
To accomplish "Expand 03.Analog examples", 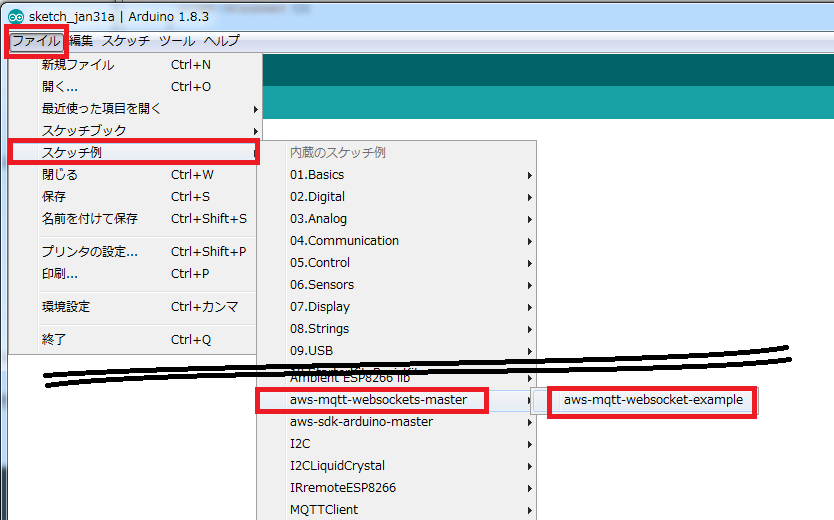I will [396, 219].
